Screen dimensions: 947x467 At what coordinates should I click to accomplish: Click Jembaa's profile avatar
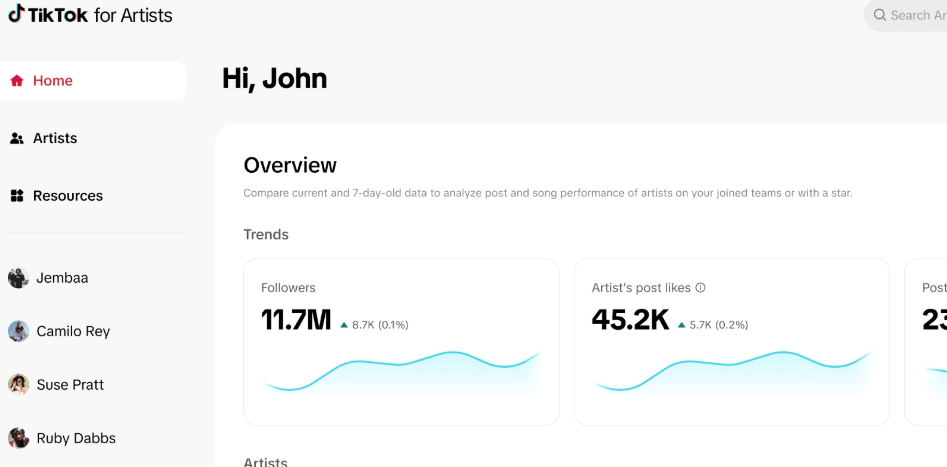[x=18, y=278]
